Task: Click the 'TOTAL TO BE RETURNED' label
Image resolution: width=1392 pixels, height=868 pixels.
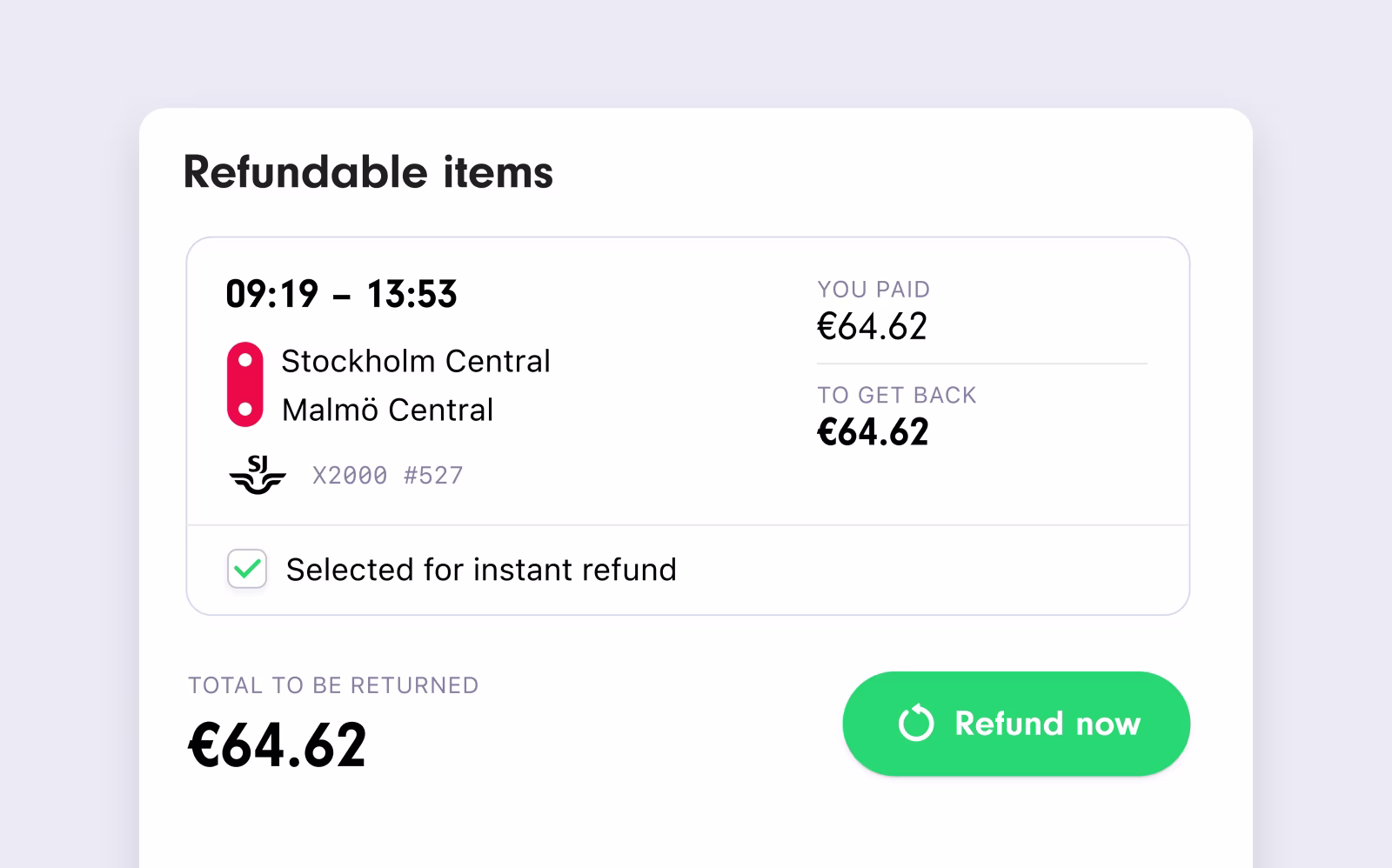Action: click(333, 685)
